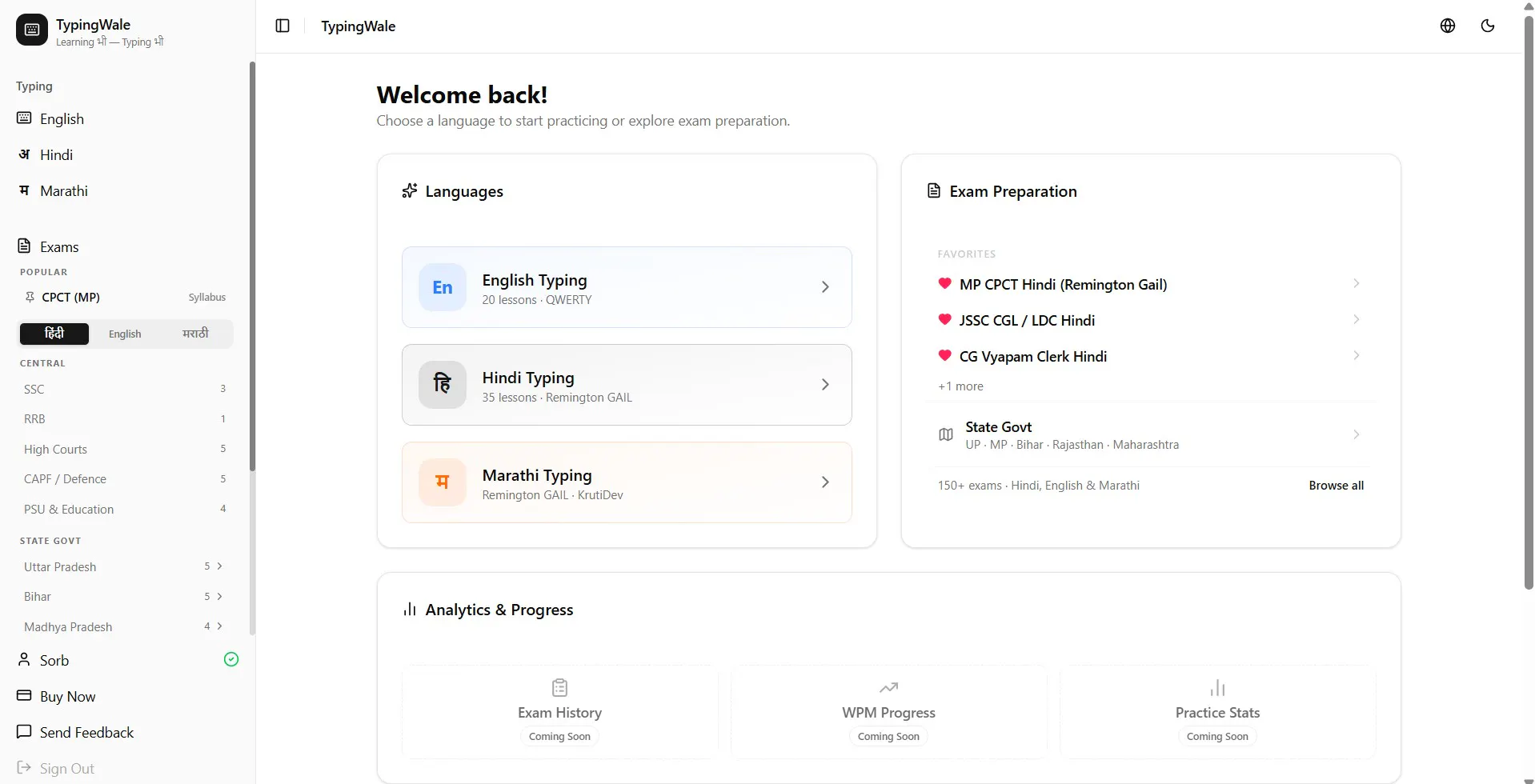This screenshot has width=1535, height=784.
Task: Open the RRB exam category
Action: 125,418
